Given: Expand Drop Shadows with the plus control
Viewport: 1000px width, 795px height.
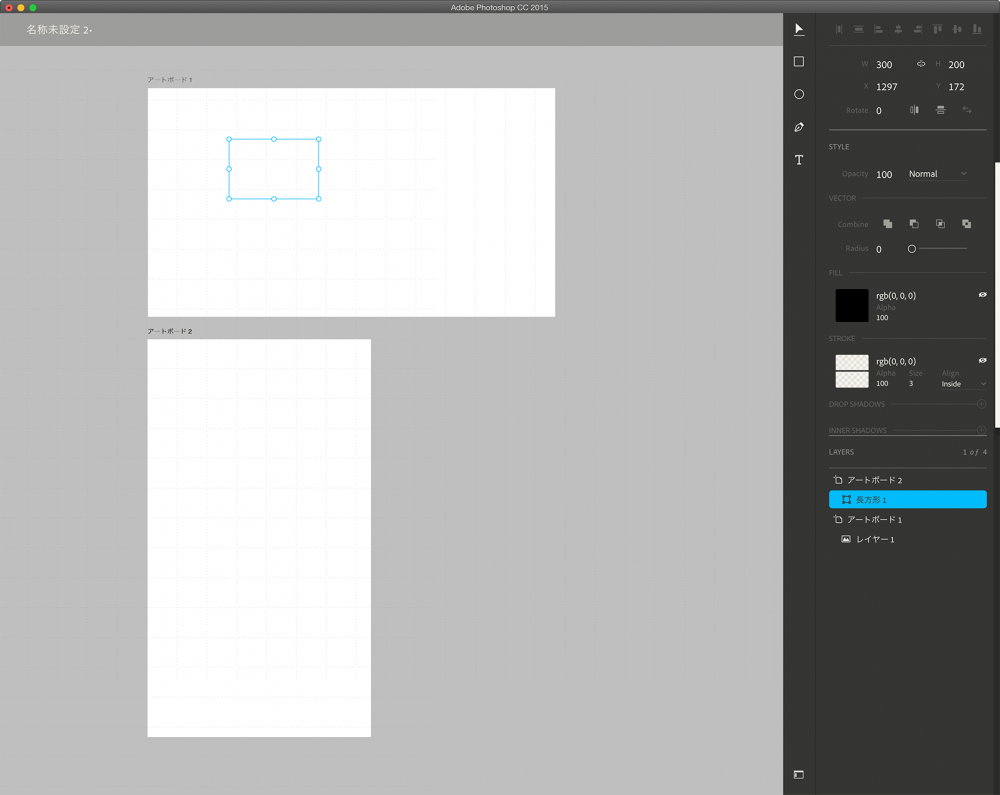Looking at the screenshot, I should [x=983, y=404].
